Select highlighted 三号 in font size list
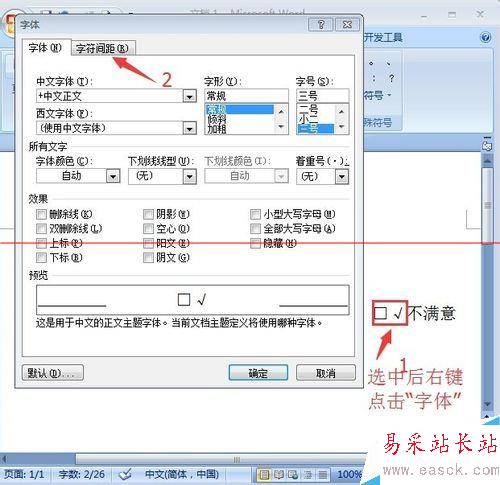The image size is (500, 485). click(x=315, y=129)
